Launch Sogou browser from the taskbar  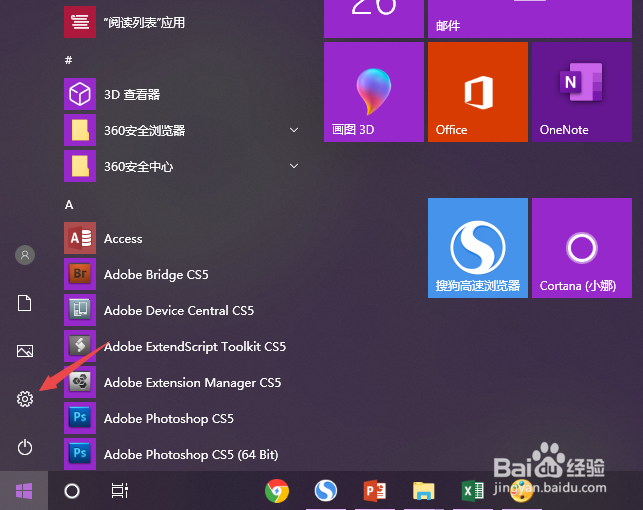[x=326, y=491]
